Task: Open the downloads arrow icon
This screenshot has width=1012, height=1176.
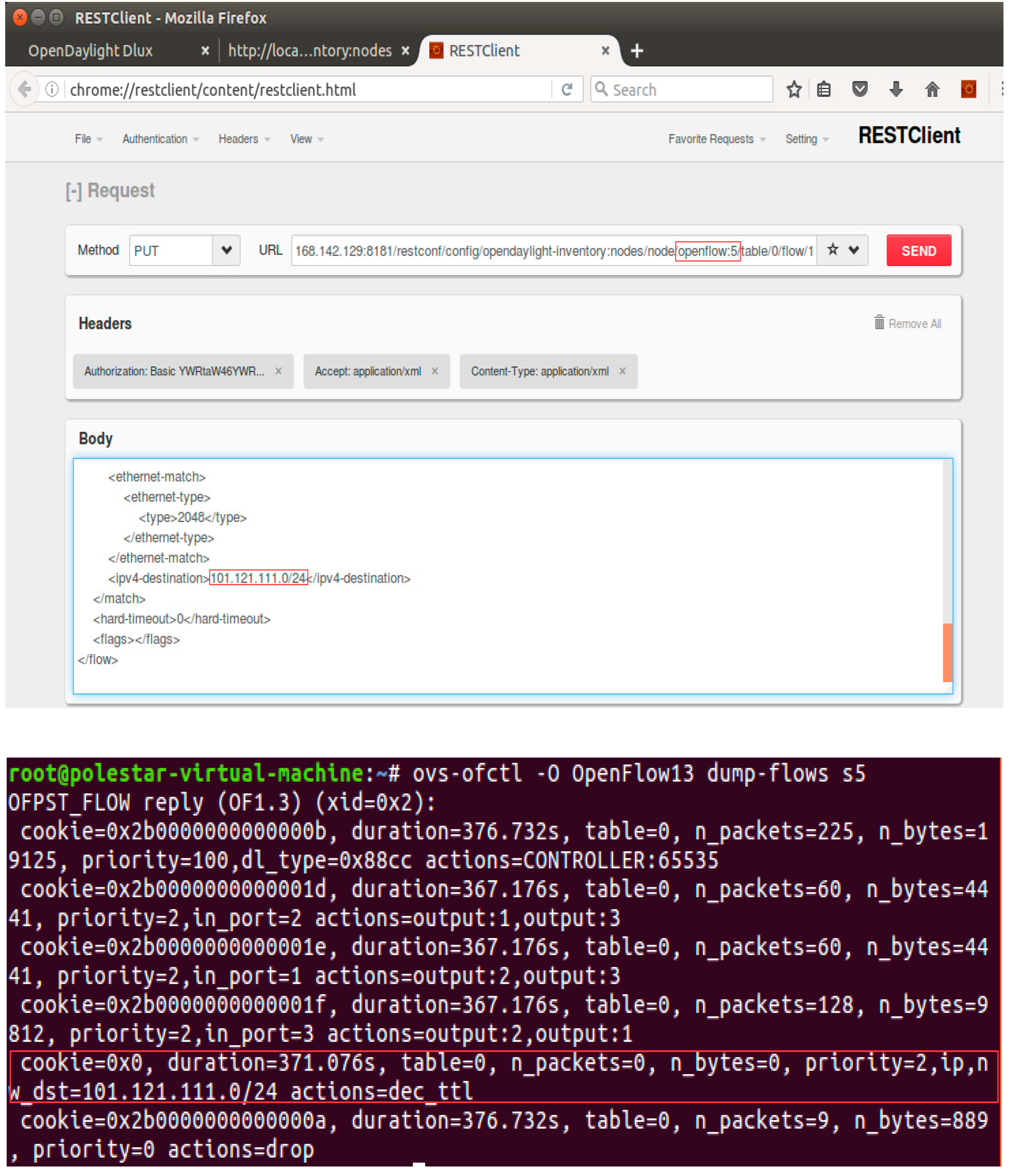Action: coord(896,90)
